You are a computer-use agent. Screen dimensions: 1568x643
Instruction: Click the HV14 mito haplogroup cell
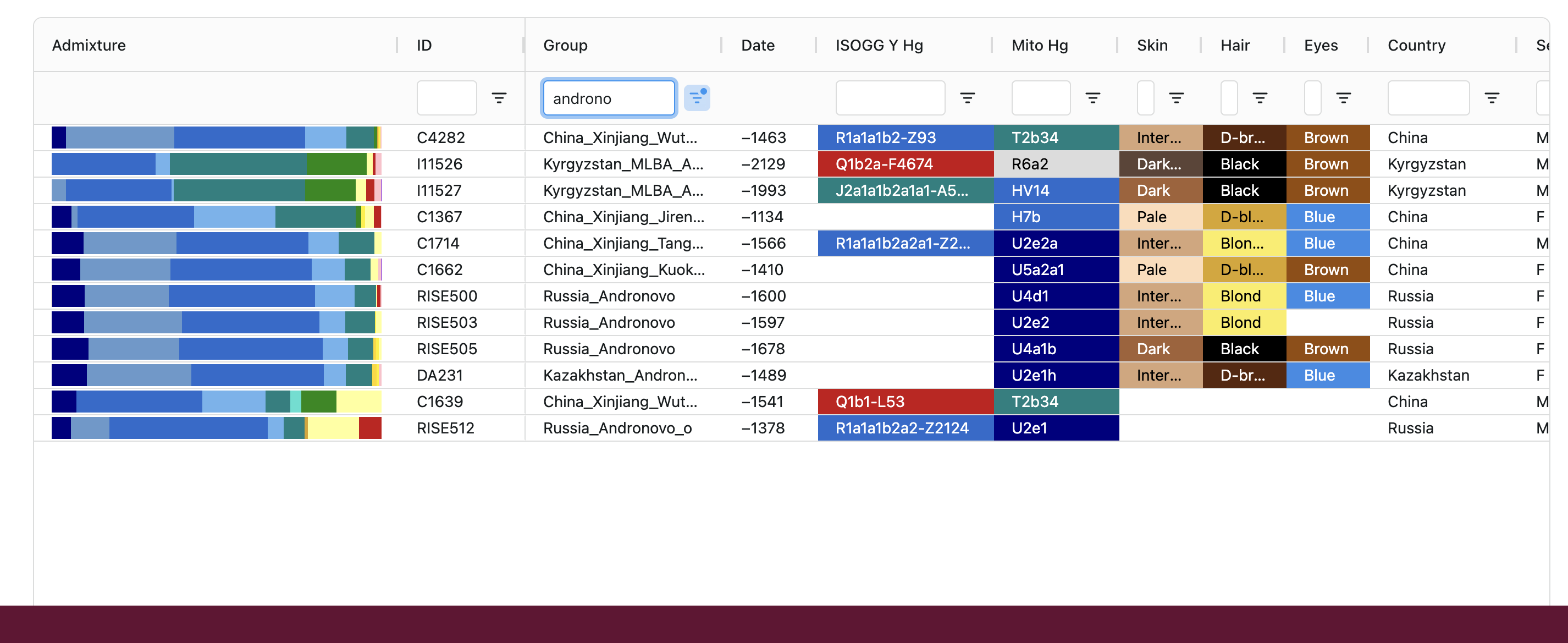point(1057,190)
